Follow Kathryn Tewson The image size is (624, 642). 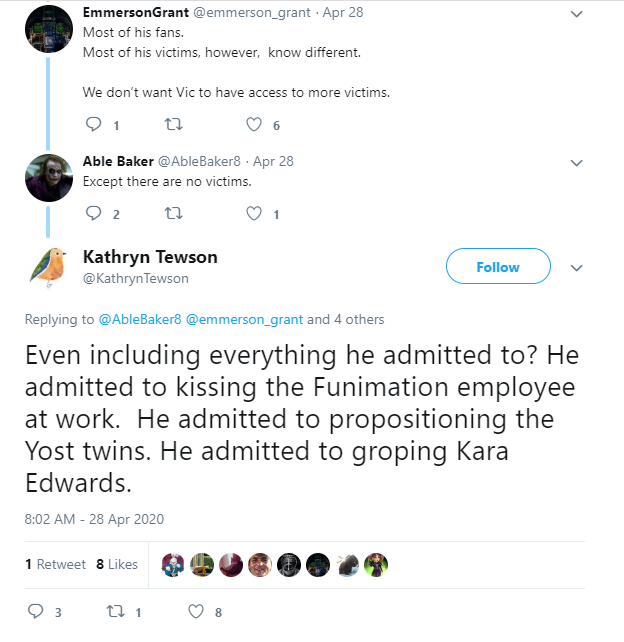[x=498, y=266]
